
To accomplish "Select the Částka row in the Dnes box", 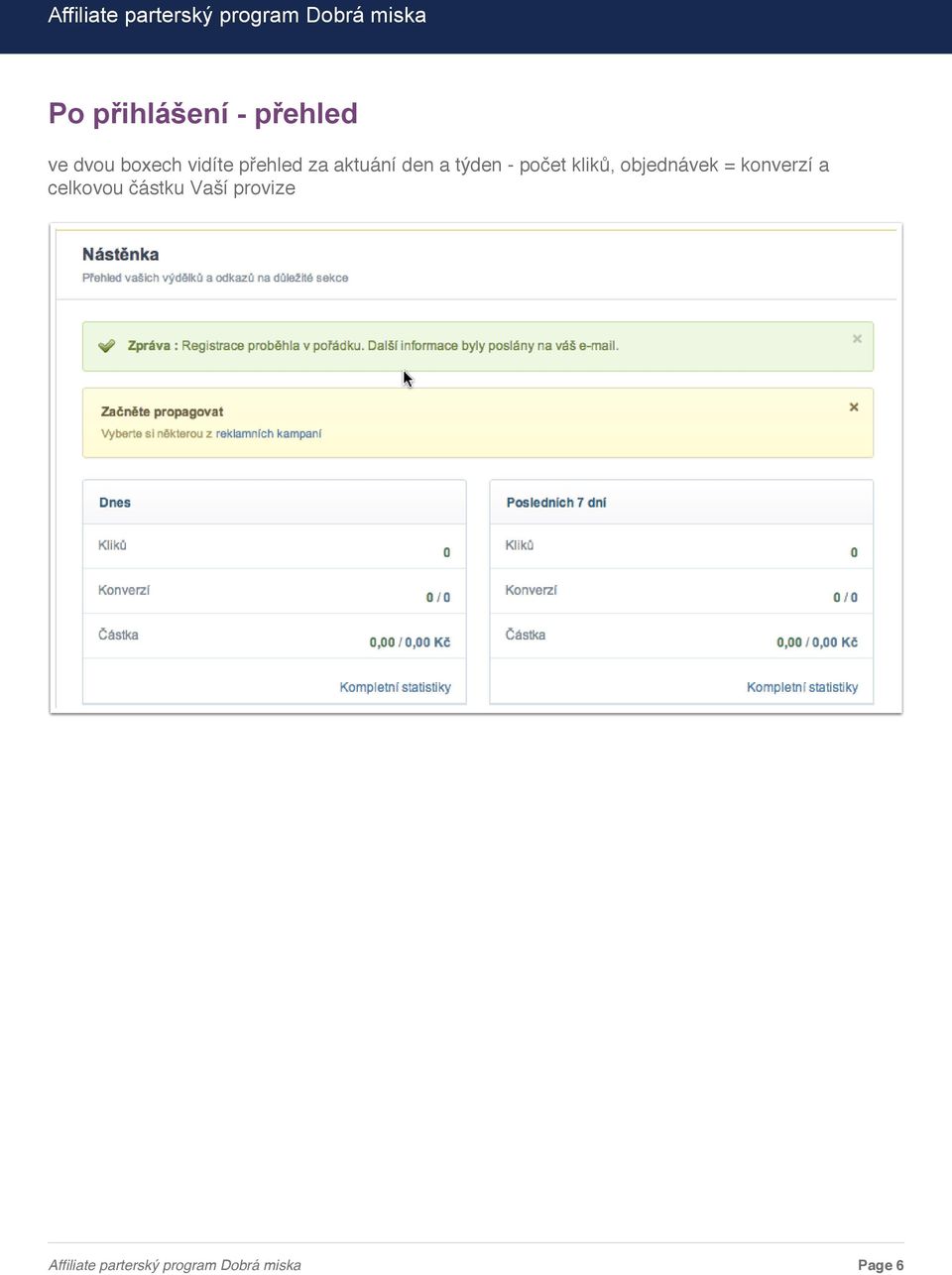I will (x=275, y=636).
